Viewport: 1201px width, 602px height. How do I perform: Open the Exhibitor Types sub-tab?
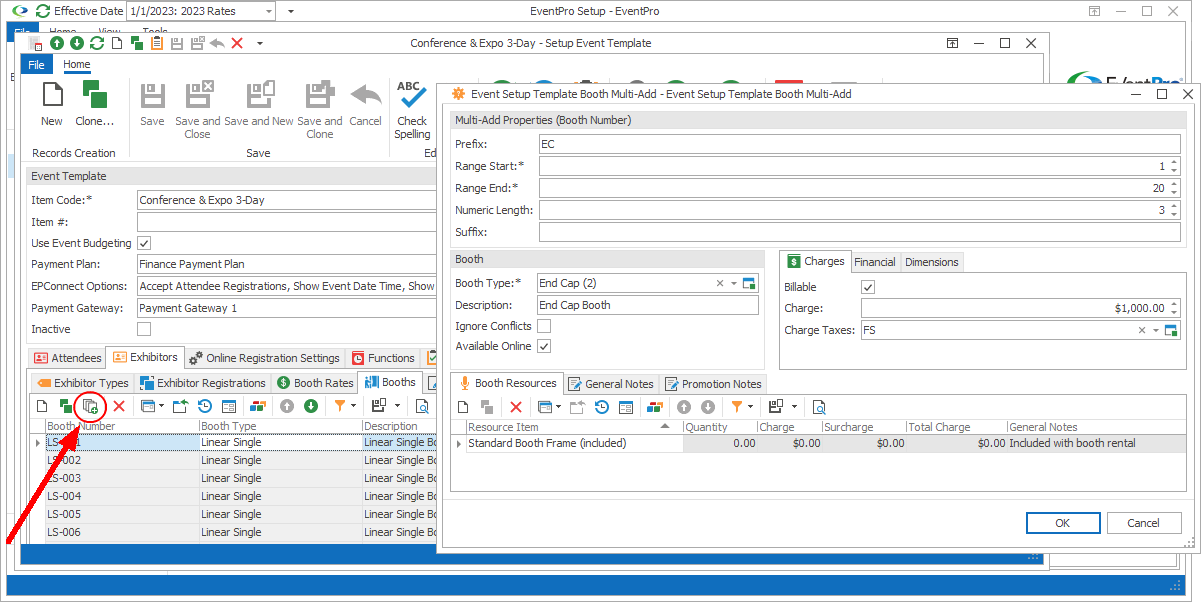point(82,382)
